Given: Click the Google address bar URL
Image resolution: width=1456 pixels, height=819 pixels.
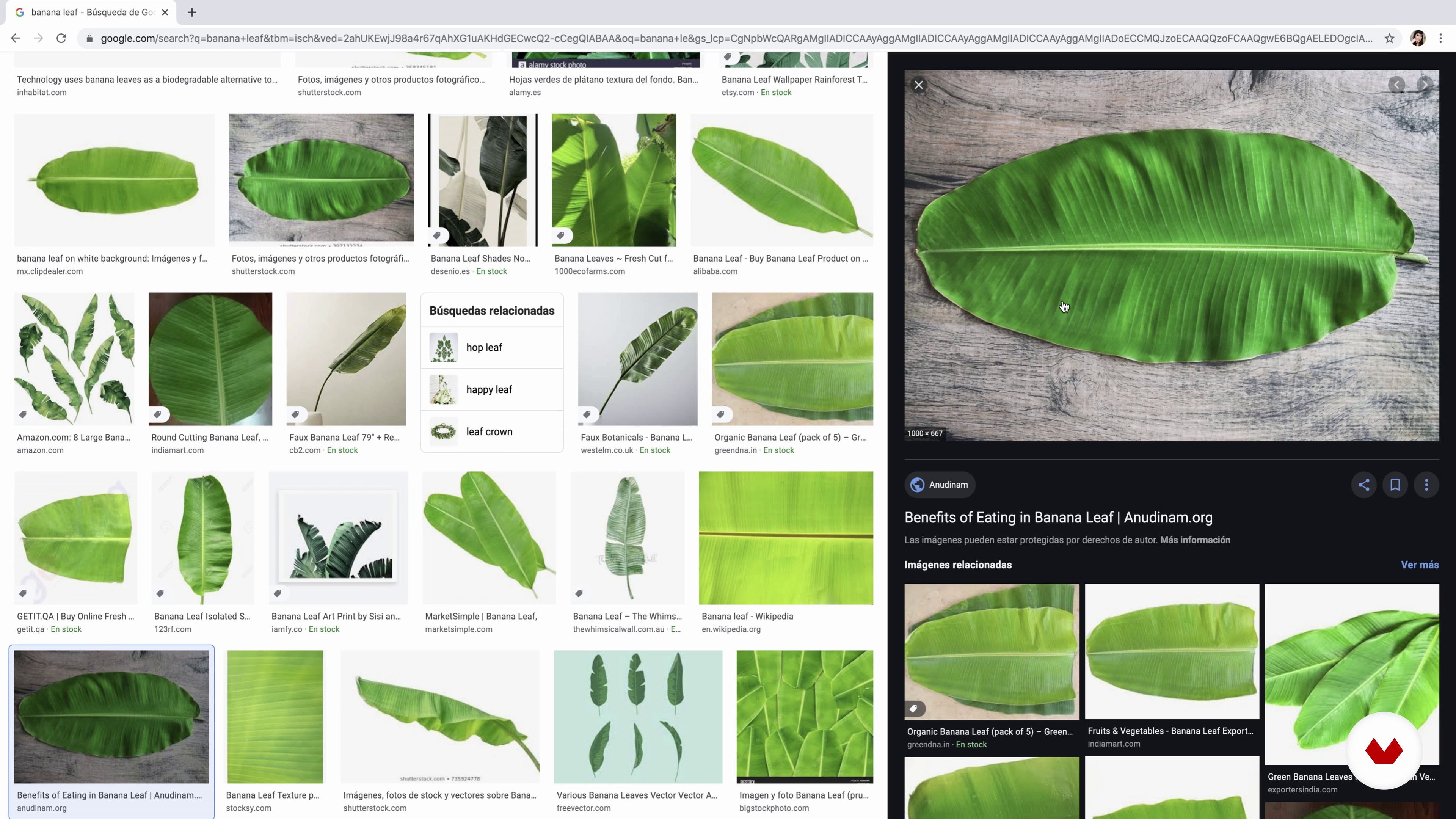Looking at the screenshot, I should [x=736, y=38].
